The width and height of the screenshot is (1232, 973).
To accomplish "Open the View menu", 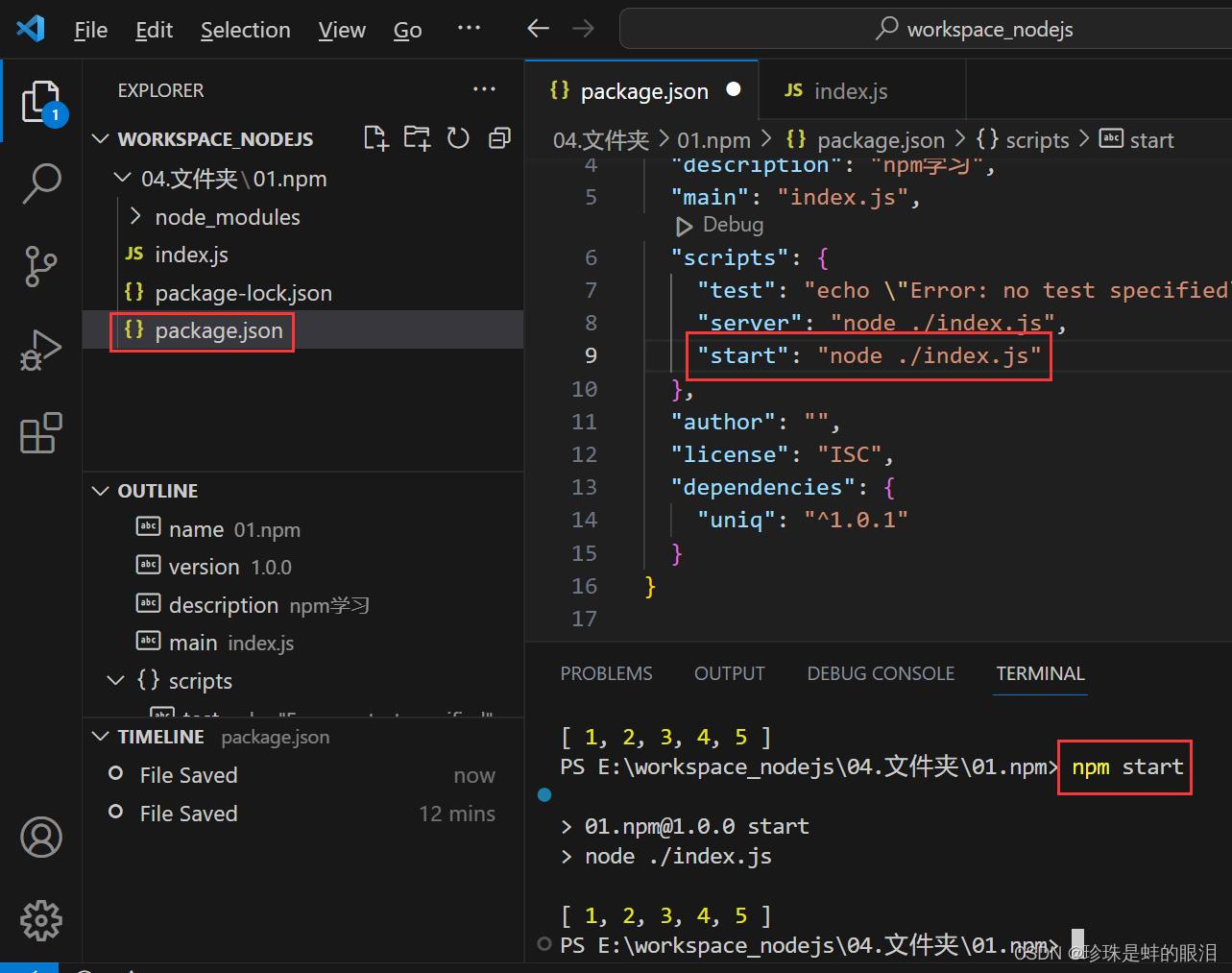I will tap(342, 30).
